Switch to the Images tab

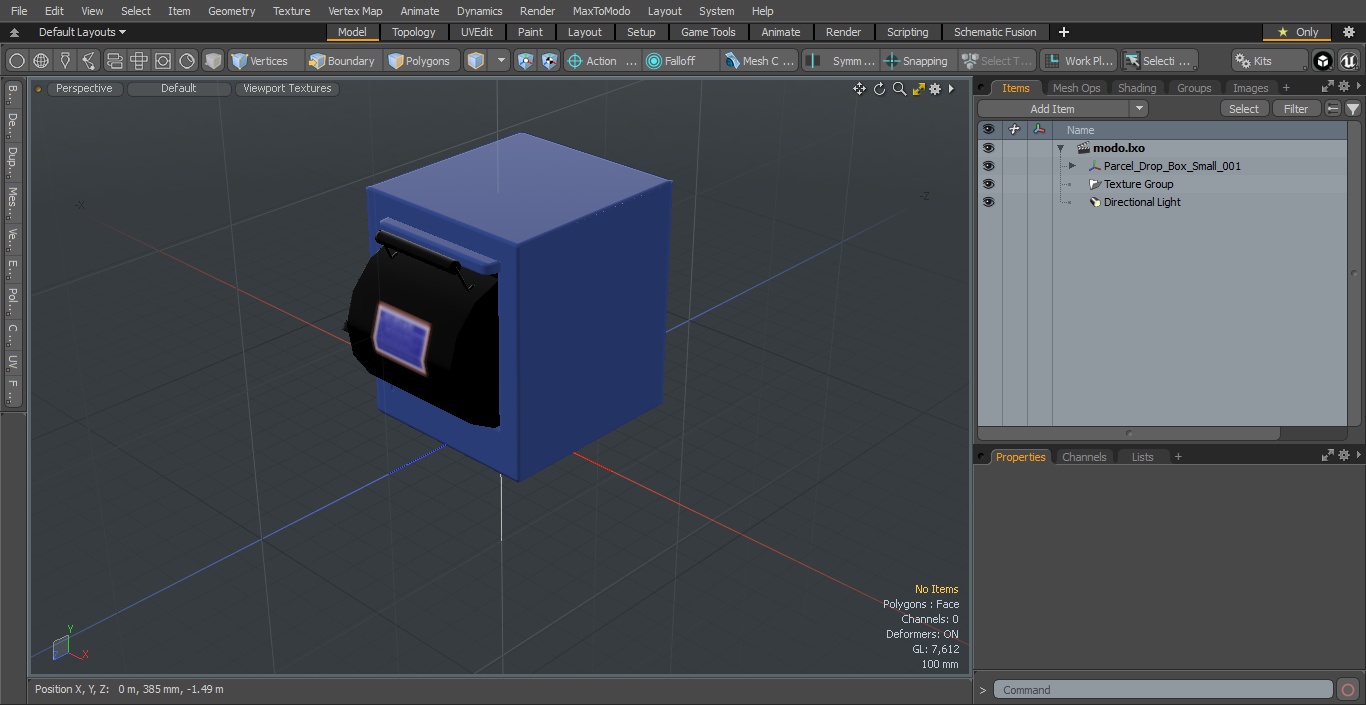click(1250, 88)
